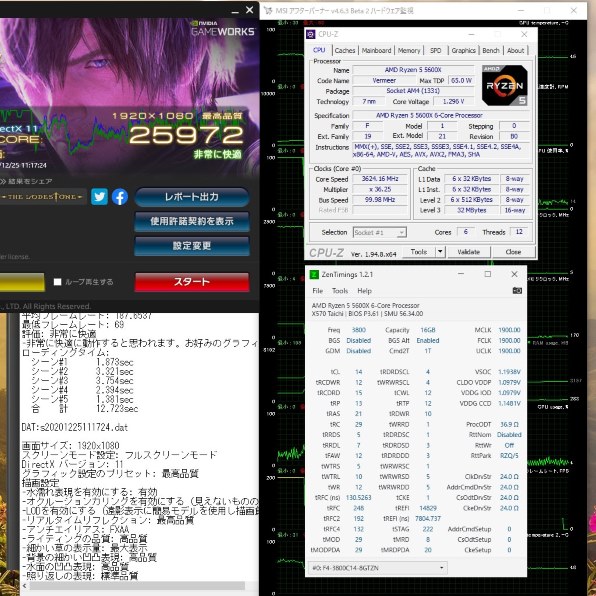This screenshot has height=596, width=596.
Task: Click the 1920×1080 最高品質 resolution label
Action: [x=177, y=116]
